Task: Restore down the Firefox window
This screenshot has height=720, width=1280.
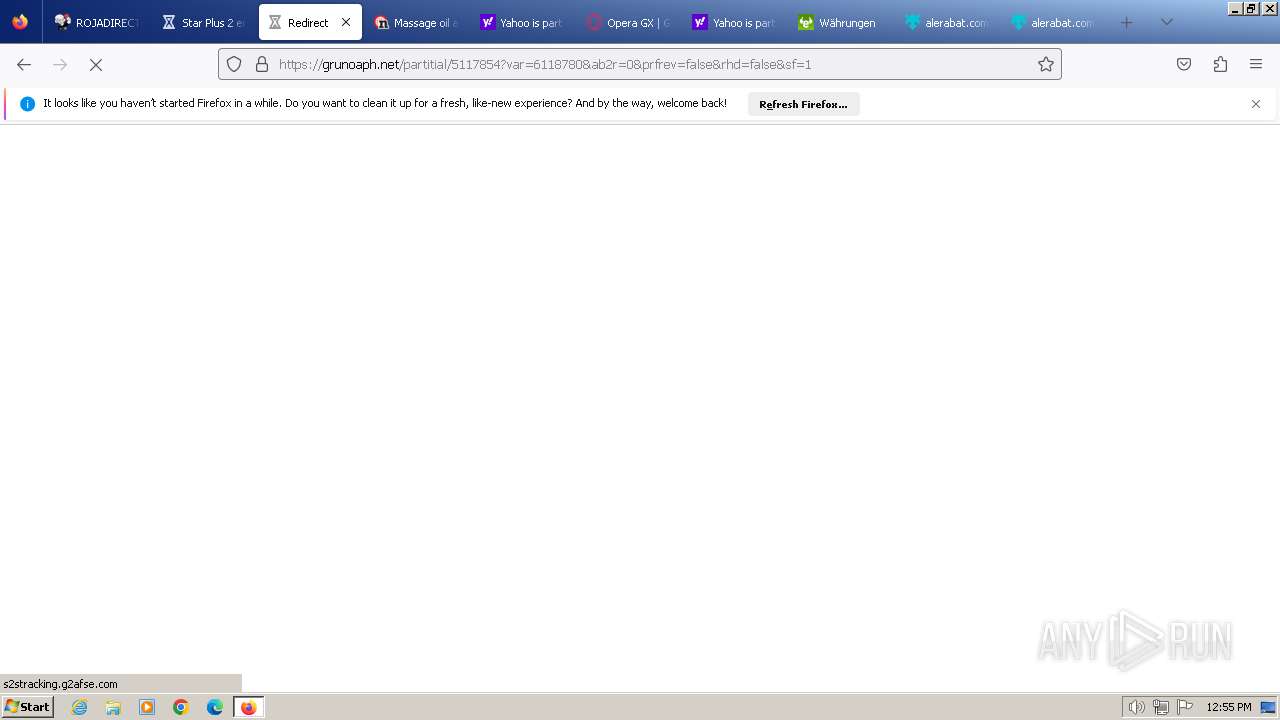Action: coord(1251,8)
